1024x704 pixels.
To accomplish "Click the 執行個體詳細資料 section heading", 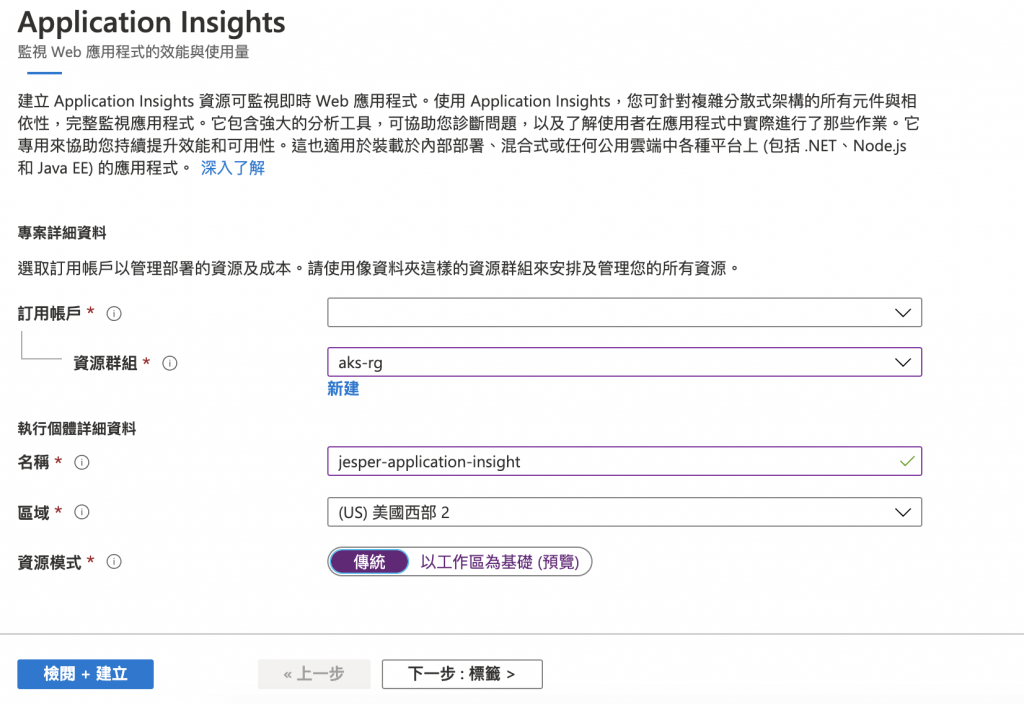I will (x=77, y=429).
